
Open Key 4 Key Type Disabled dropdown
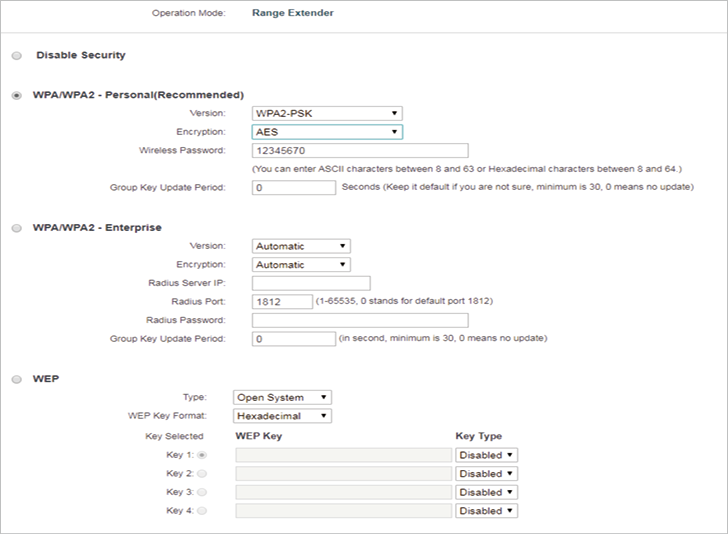[486, 511]
